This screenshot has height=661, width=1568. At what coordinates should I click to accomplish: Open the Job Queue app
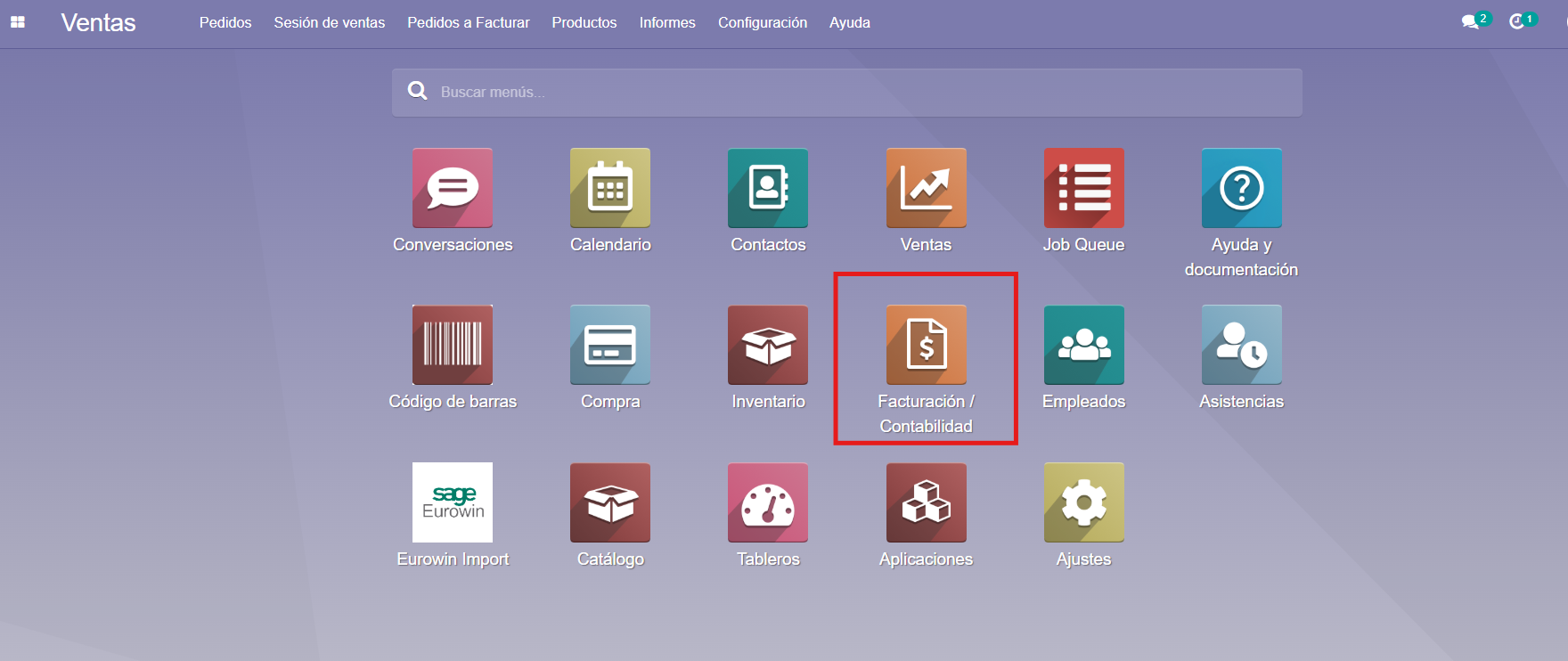[1083, 188]
